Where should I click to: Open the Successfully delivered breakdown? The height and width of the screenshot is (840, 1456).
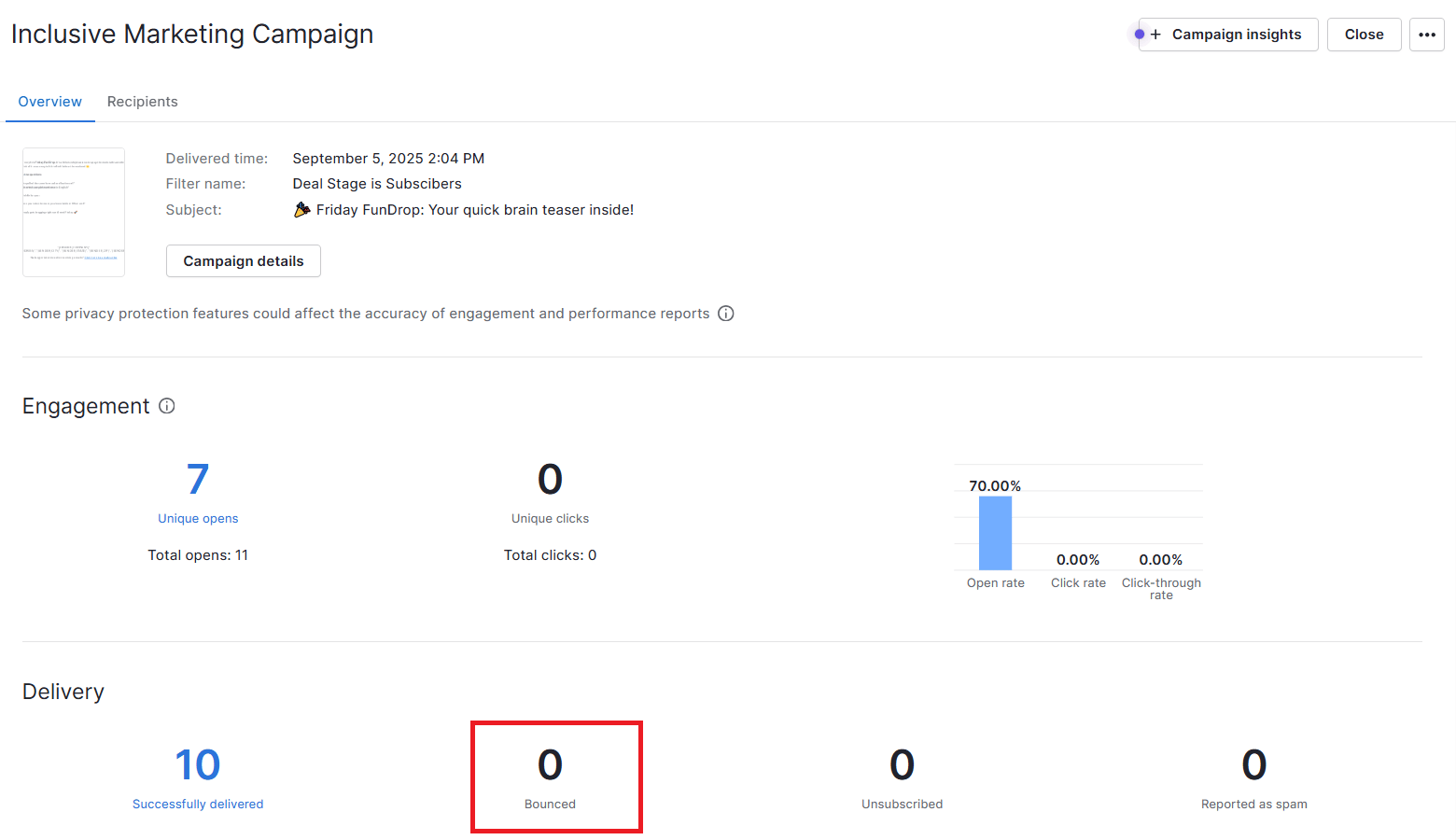[198, 804]
